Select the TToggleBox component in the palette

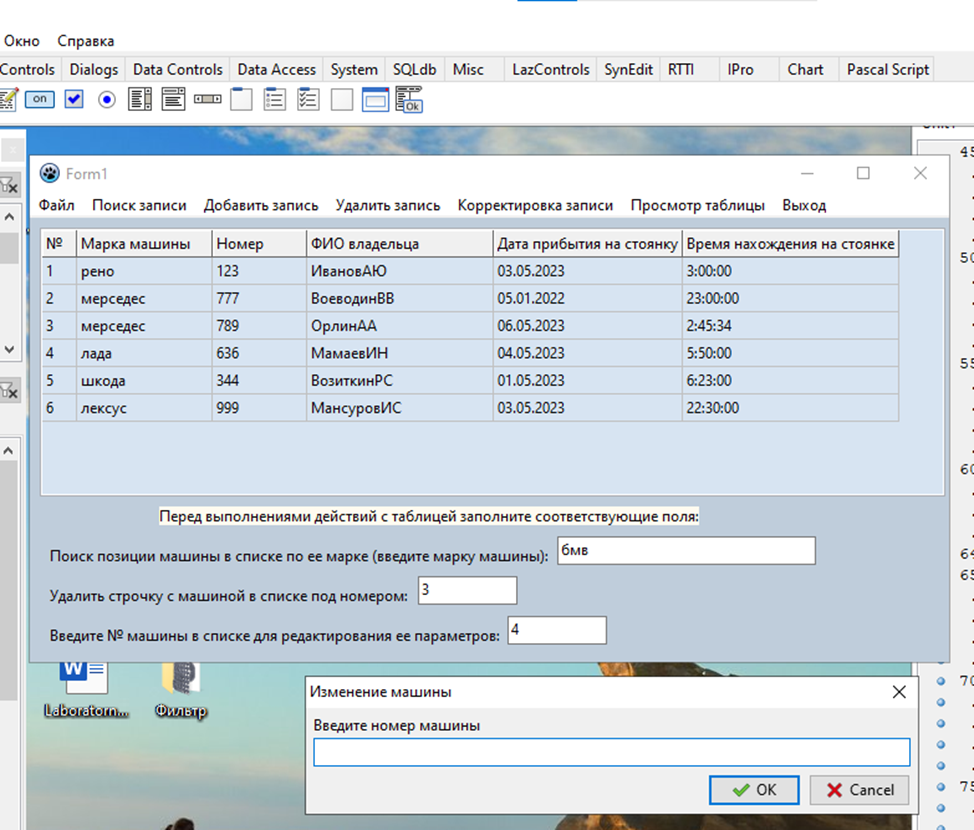(x=39, y=99)
